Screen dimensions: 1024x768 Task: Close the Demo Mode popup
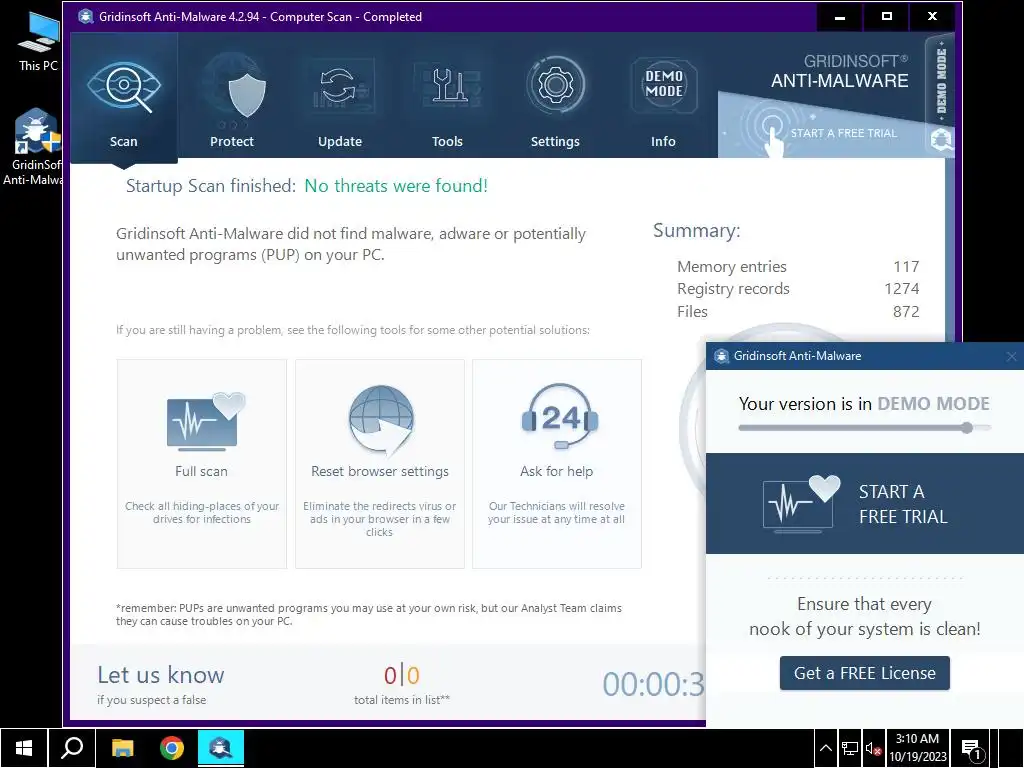1012,356
